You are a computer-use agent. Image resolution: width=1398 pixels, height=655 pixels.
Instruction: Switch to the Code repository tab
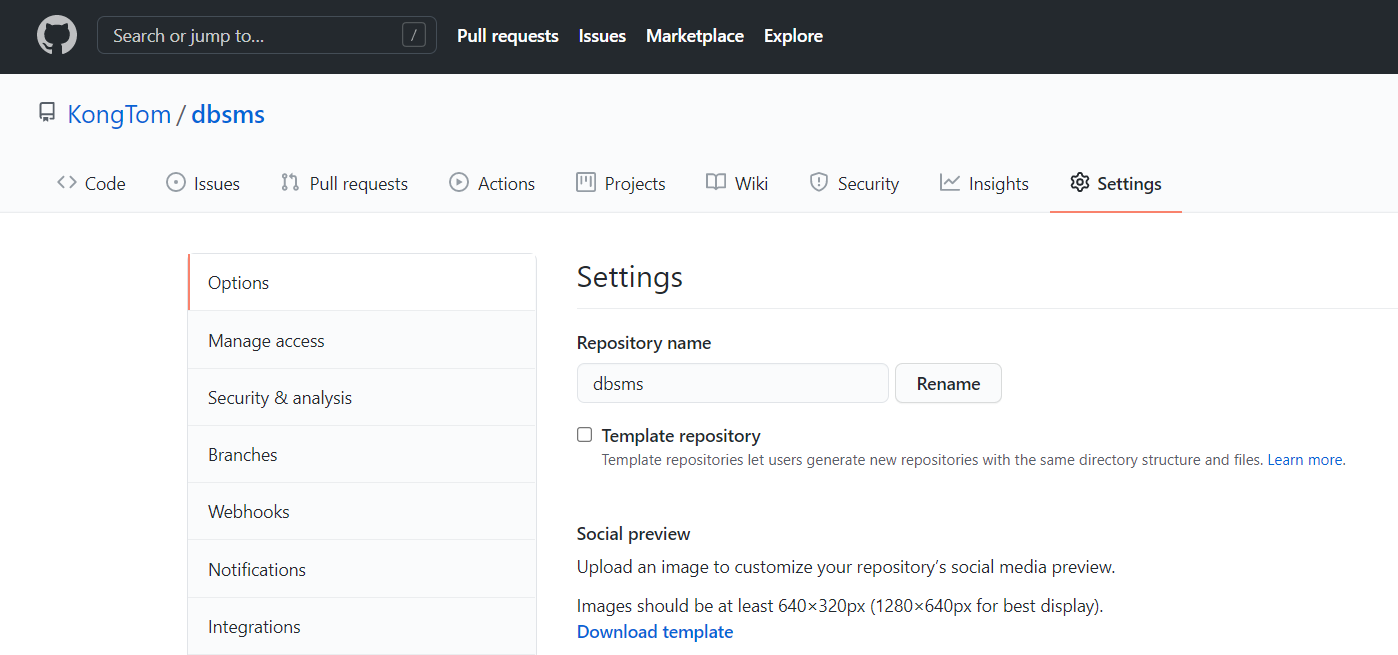pos(91,183)
